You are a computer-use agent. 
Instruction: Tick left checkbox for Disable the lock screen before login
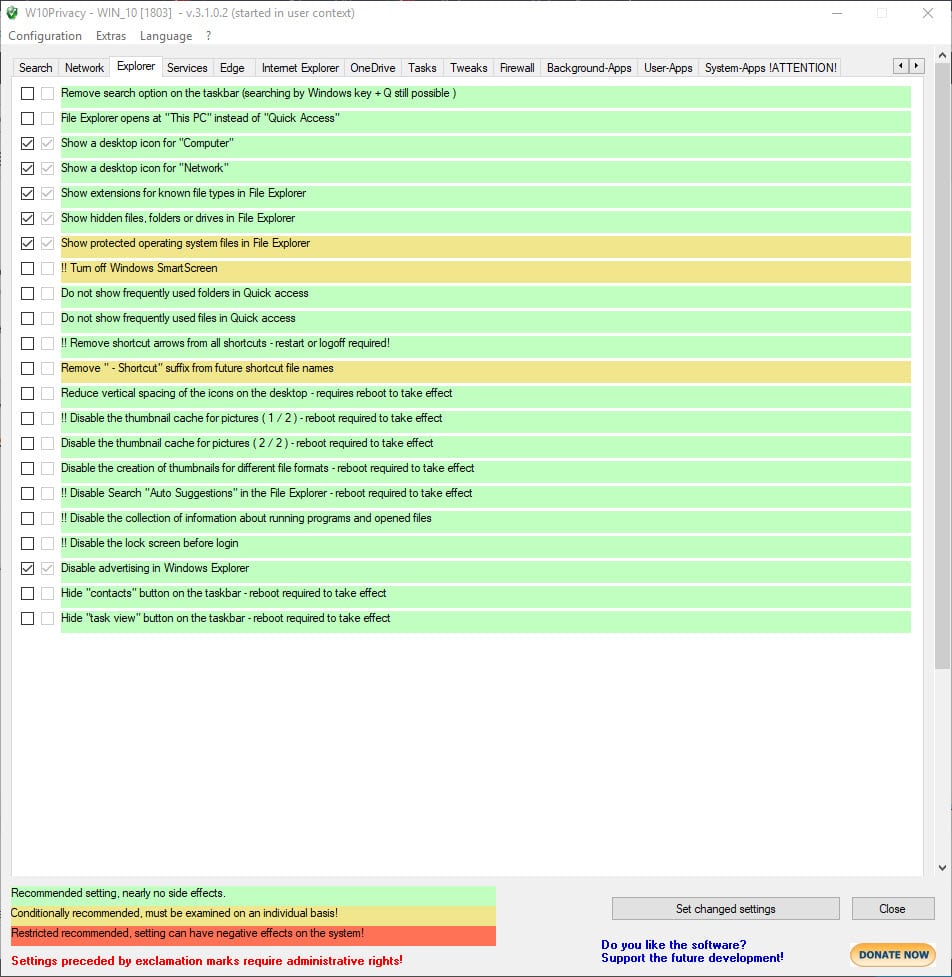pyautogui.click(x=27, y=543)
